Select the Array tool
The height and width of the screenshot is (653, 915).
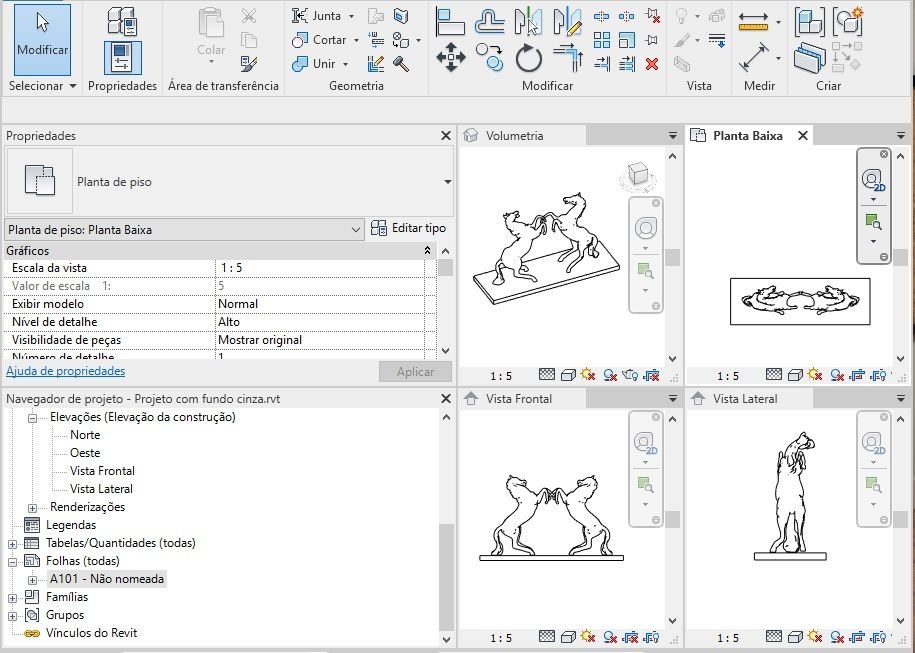pos(602,40)
